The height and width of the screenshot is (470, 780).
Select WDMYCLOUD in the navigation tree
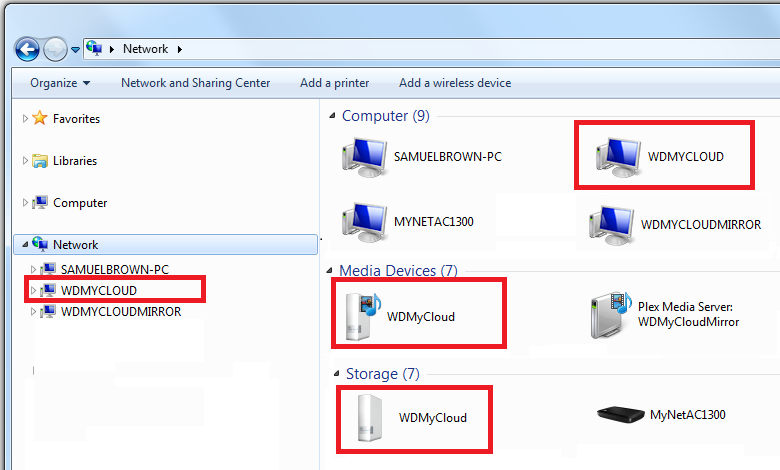click(x=98, y=290)
